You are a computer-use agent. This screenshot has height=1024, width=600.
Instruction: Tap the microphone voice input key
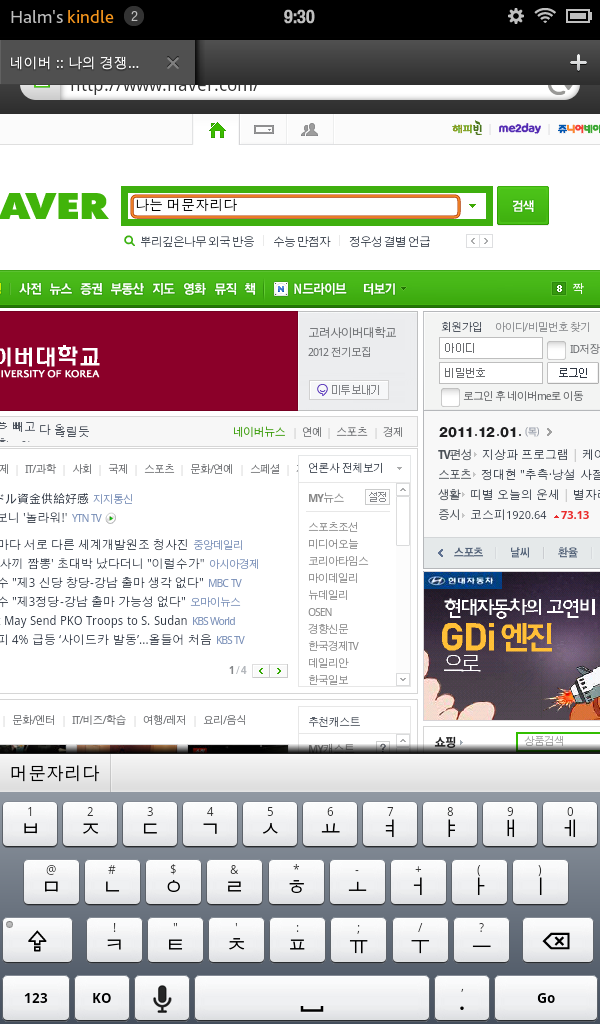[162, 998]
